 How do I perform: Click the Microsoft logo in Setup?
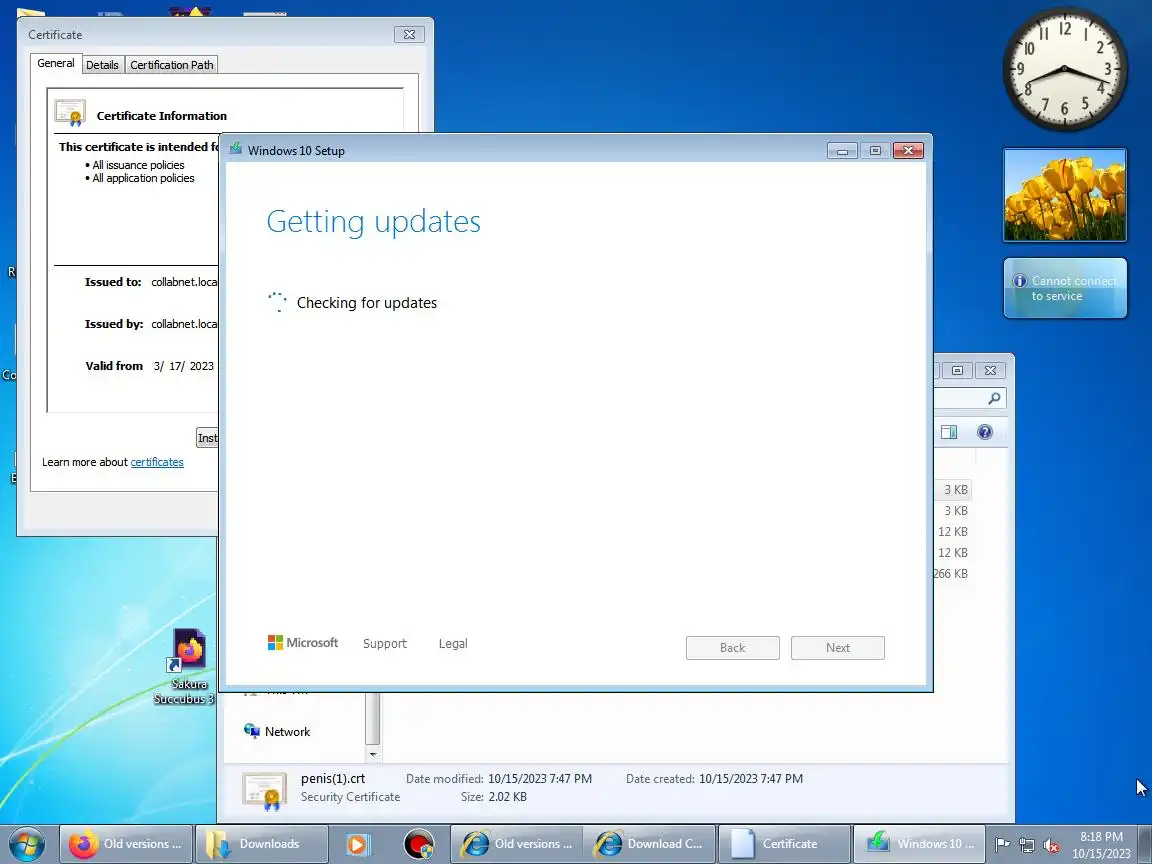(303, 643)
